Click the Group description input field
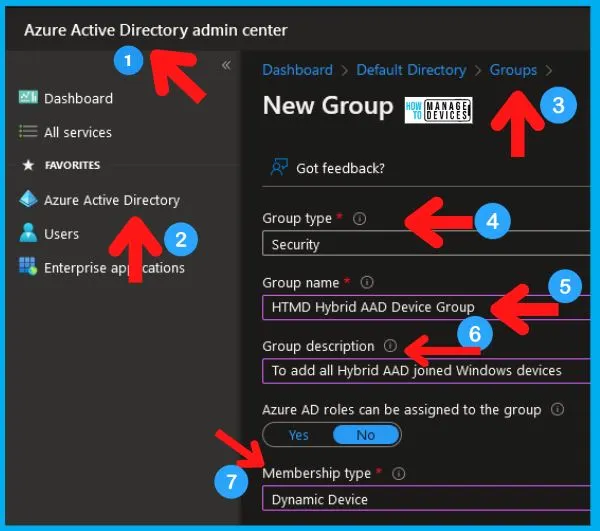 (426, 371)
